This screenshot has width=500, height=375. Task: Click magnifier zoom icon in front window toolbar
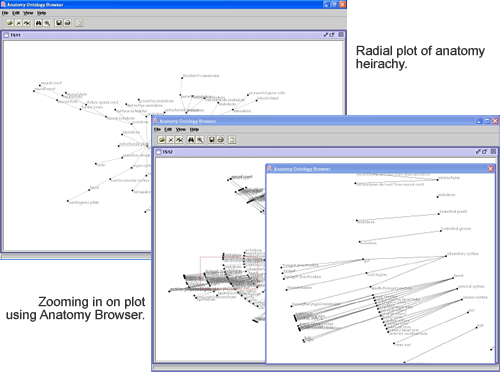pyautogui.click(x=200, y=140)
